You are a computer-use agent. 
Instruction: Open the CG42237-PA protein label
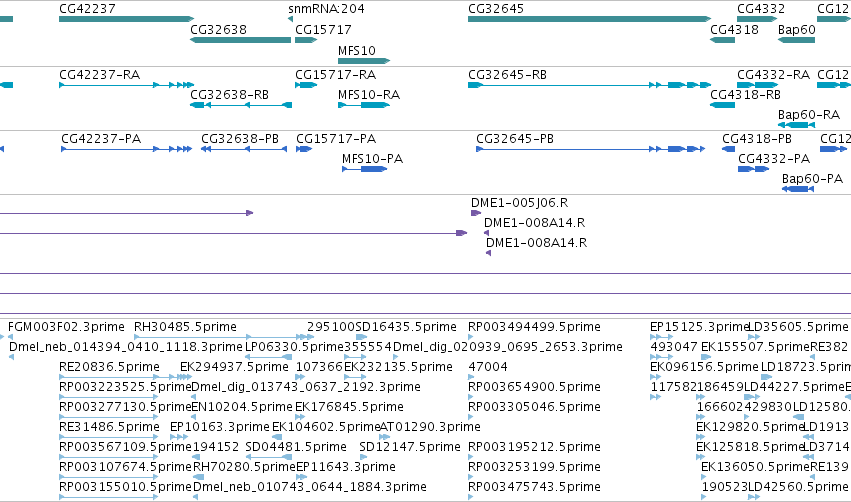[101, 138]
